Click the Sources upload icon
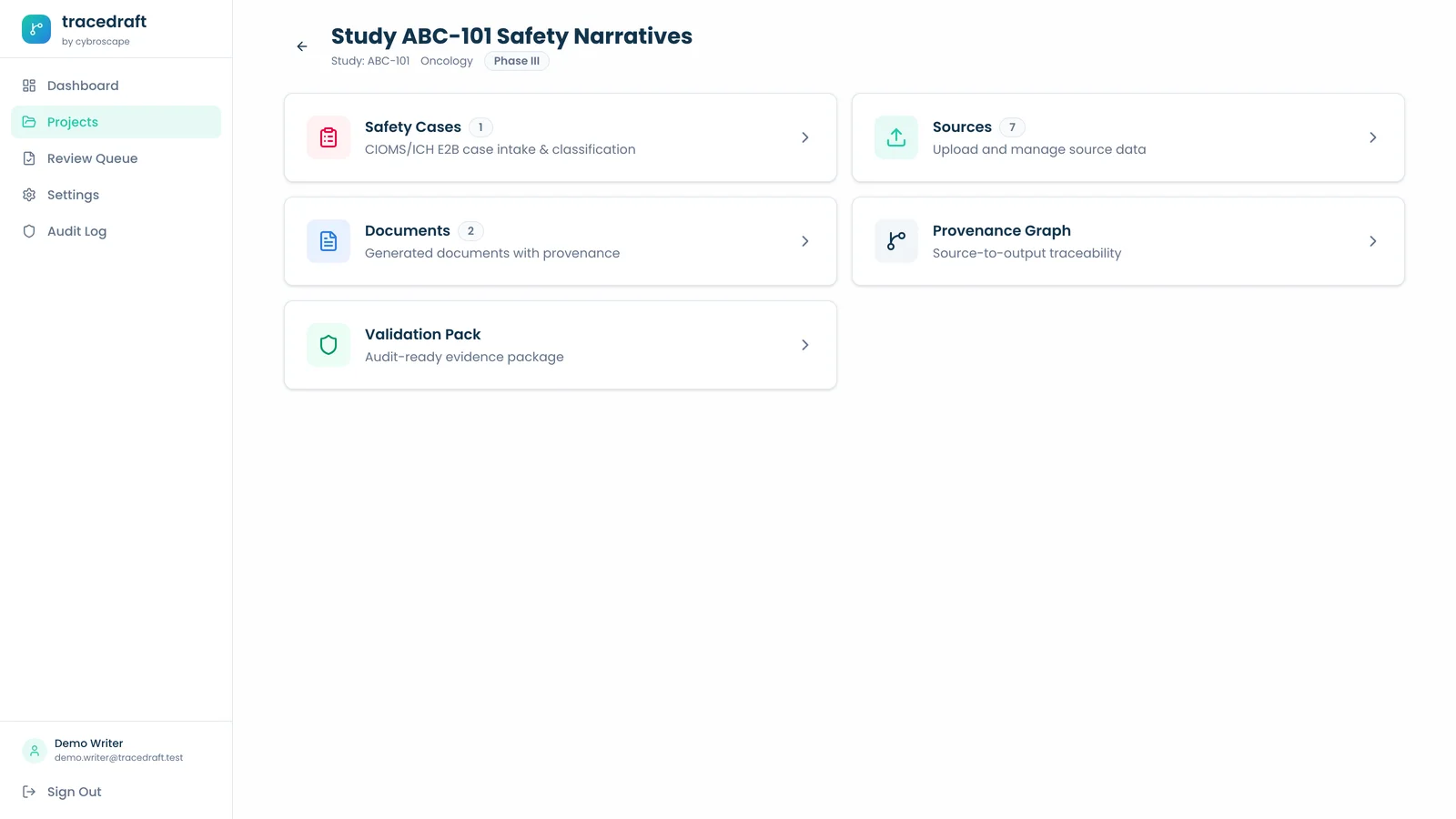Screen dimensions: 1456x819 click(896, 137)
